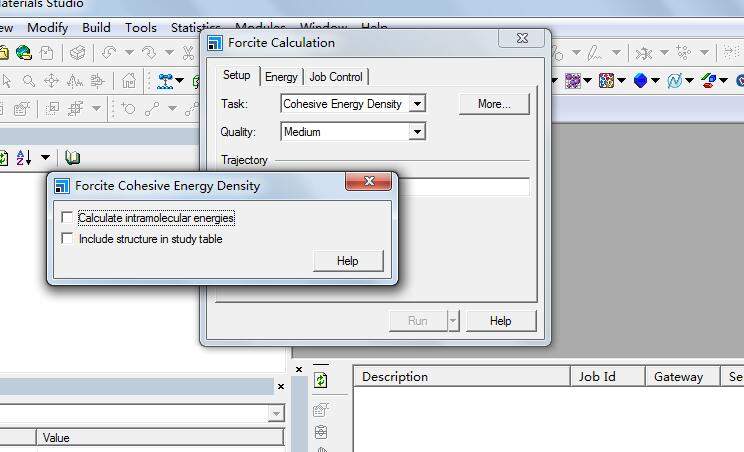Click the More... button
Viewport: 744px width, 452px height.
pos(494,104)
